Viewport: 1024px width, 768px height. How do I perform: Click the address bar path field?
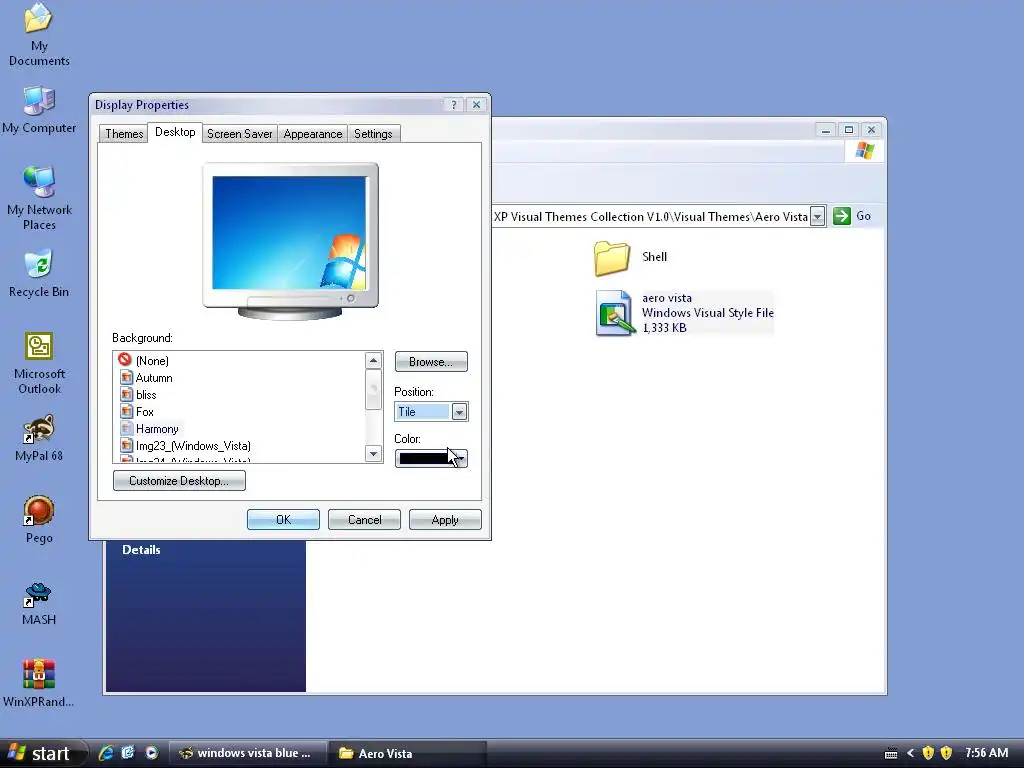click(x=651, y=216)
